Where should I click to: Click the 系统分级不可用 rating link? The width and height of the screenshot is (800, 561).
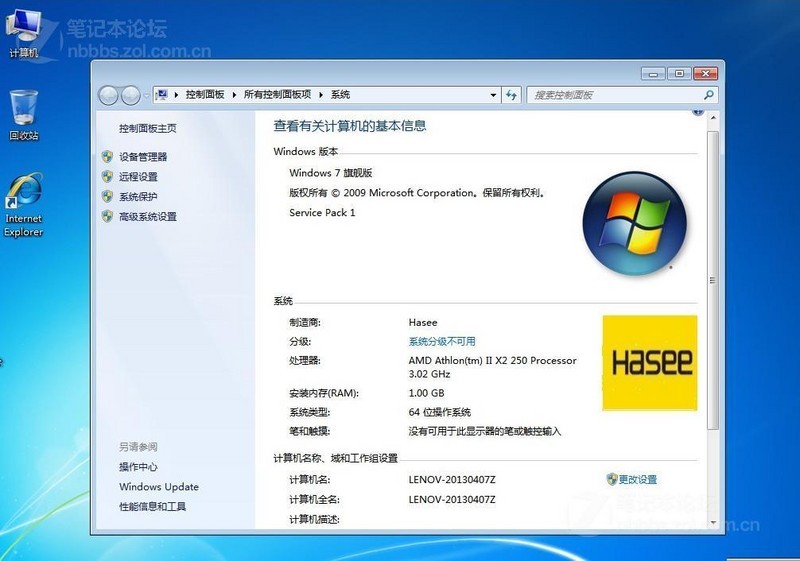[442, 341]
